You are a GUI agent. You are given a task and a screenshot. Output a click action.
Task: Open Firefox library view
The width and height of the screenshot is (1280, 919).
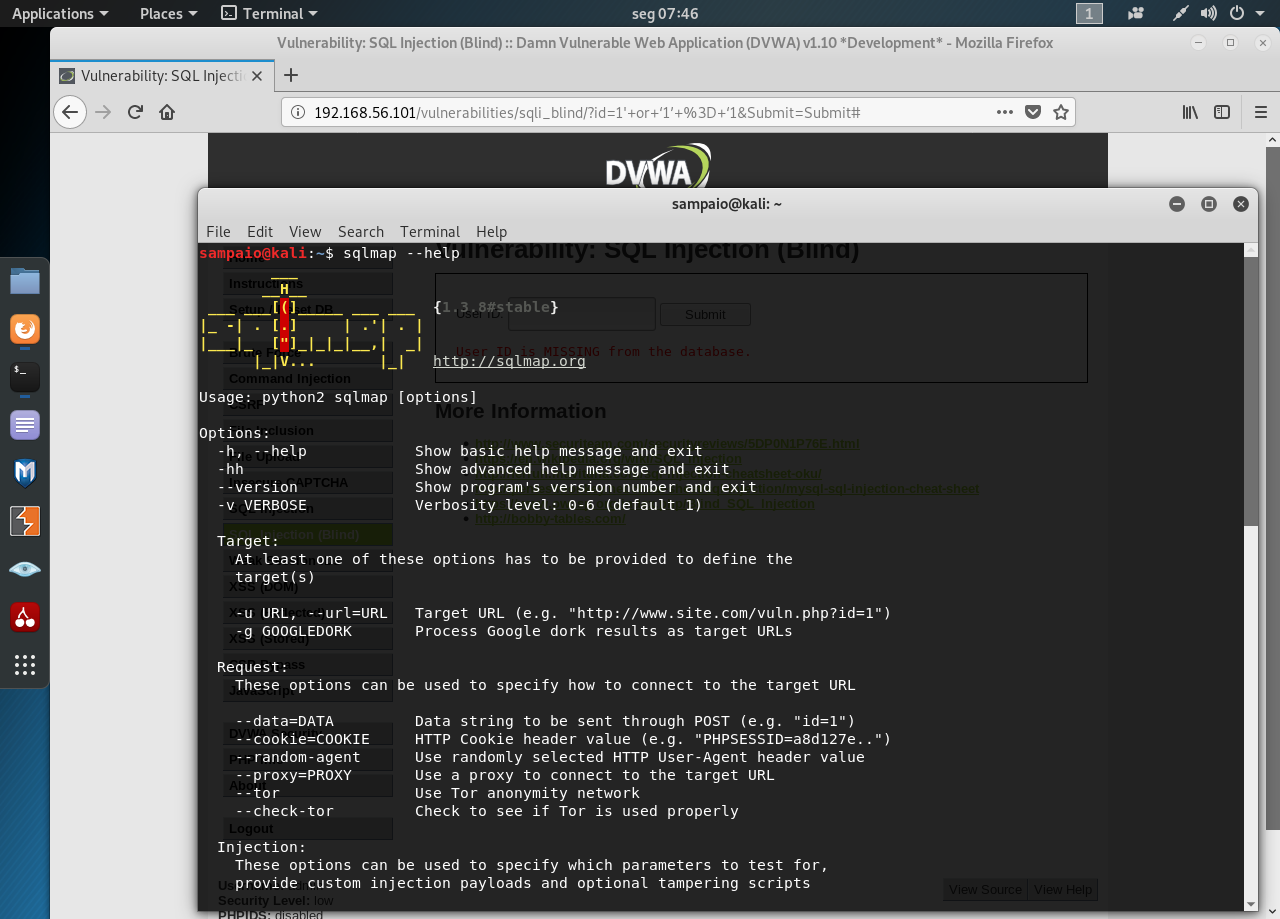(1190, 112)
